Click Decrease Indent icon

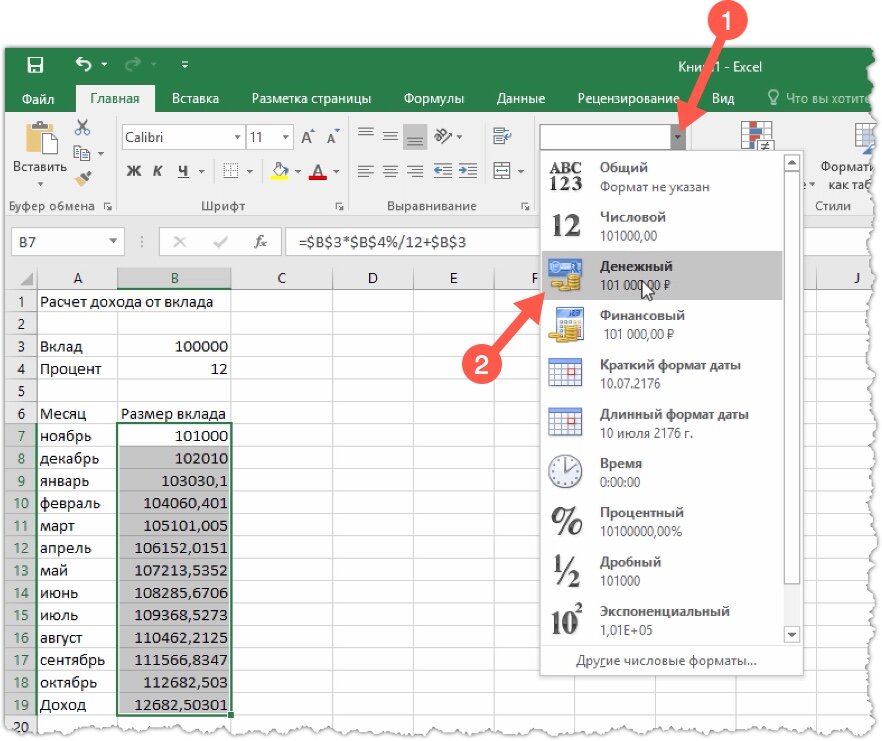pyautogui.click(x=443, y=170)
